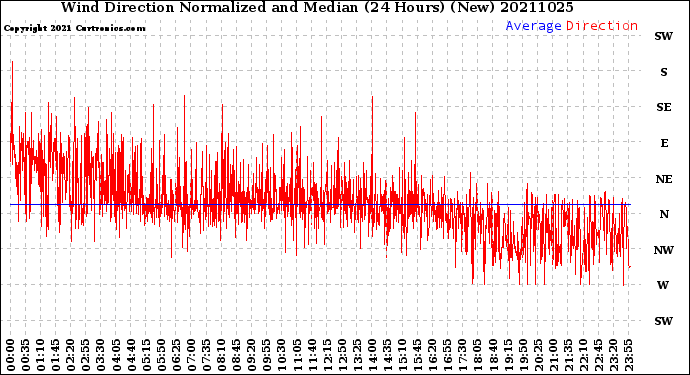Viewport: 690px width, 375px height.
Task: Click the '11:40' time axis label
Action: [x=312, y=355]
